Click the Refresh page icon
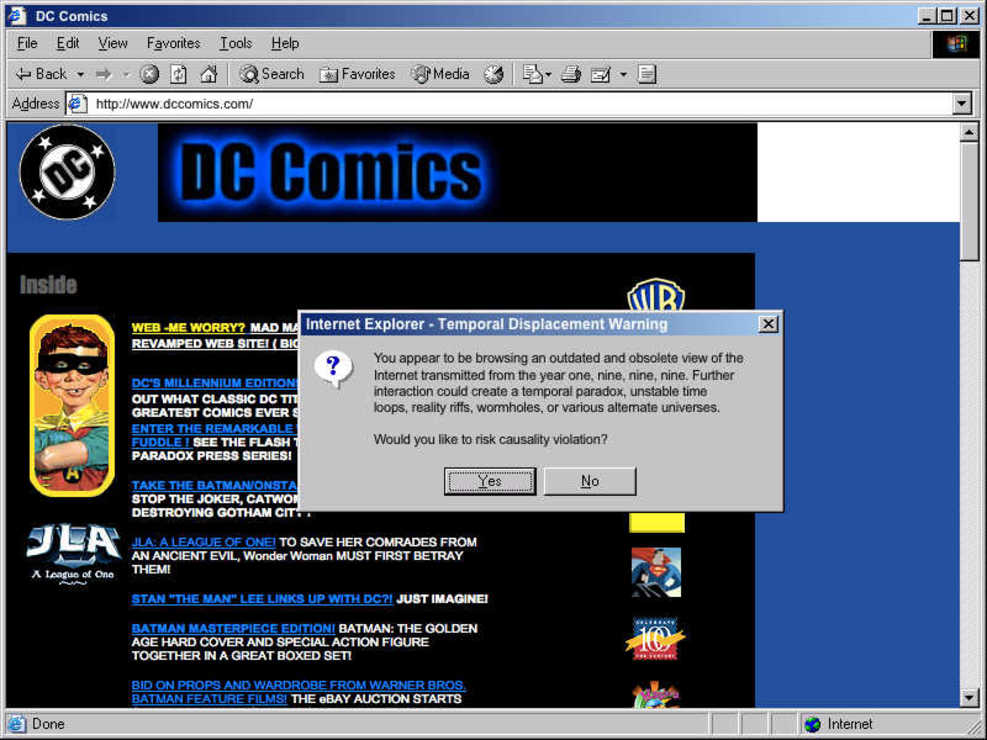 point(178,74)
